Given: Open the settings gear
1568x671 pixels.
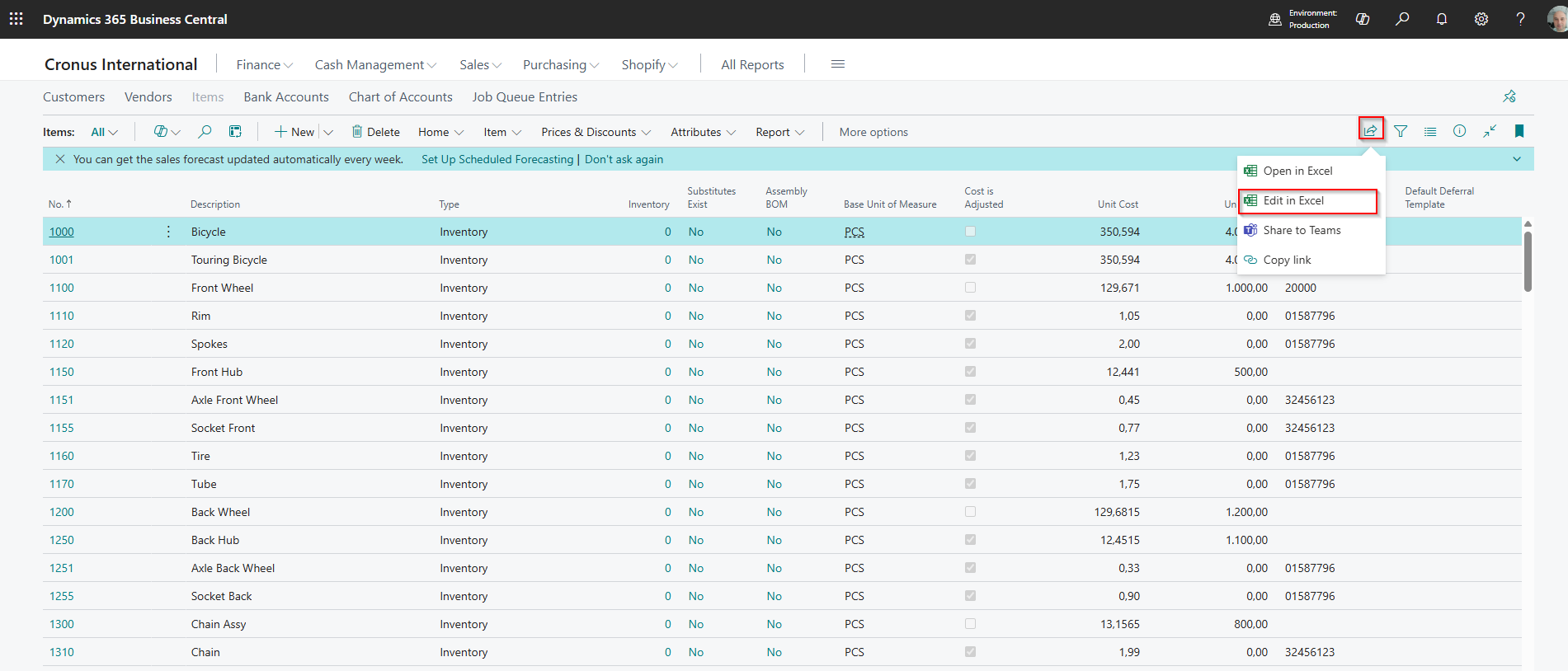Looking at the screenshot, I should point(1481,19).
